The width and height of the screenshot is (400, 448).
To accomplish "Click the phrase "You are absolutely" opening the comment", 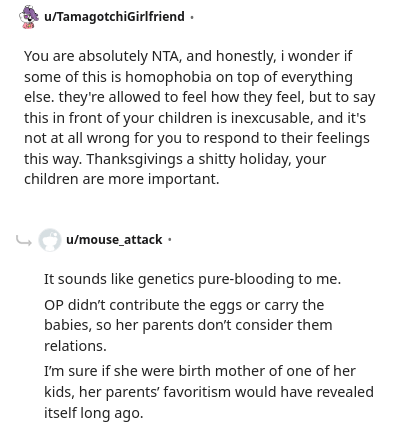I will click(86, 56).
